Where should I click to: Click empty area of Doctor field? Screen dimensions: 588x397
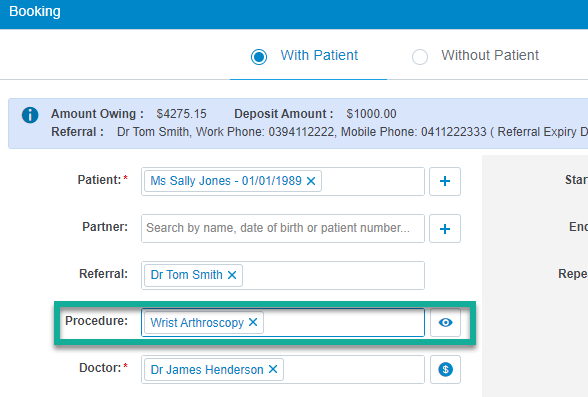[353, 370]
